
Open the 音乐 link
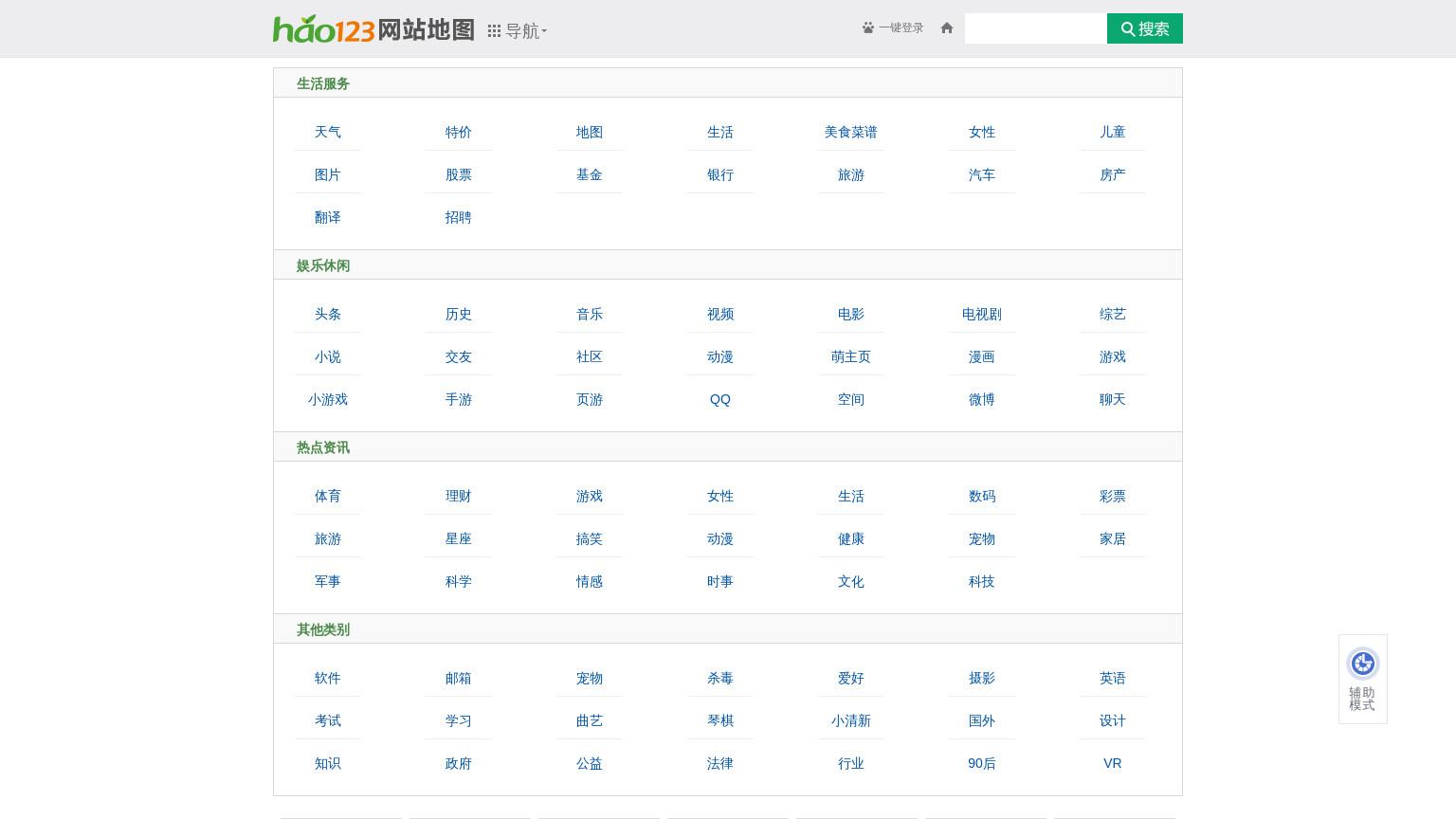(x=590, y=314)
